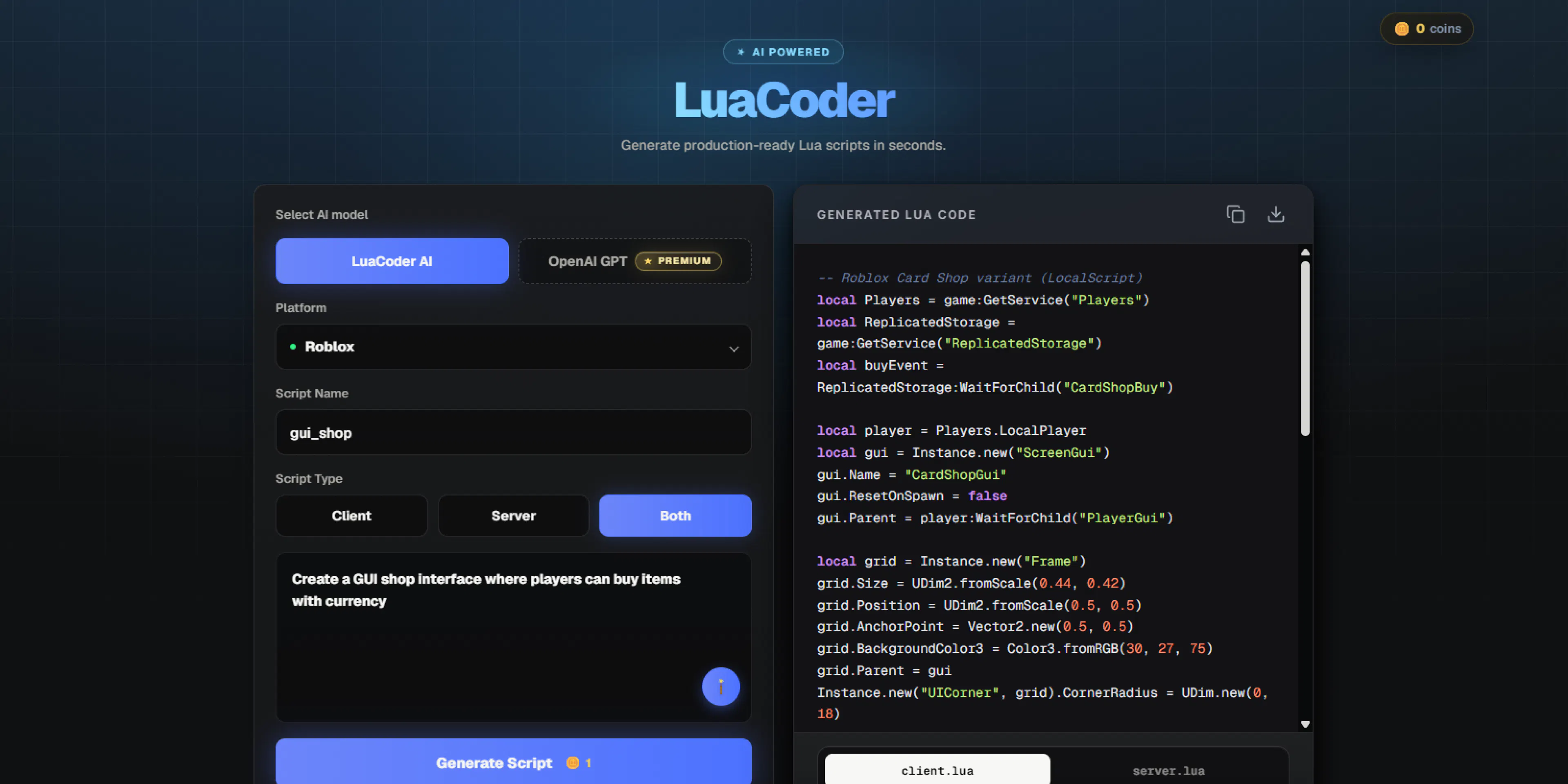Click the LuaCoder title heading
This screenshot has height=784, width=1568.
tap(784, 100)
